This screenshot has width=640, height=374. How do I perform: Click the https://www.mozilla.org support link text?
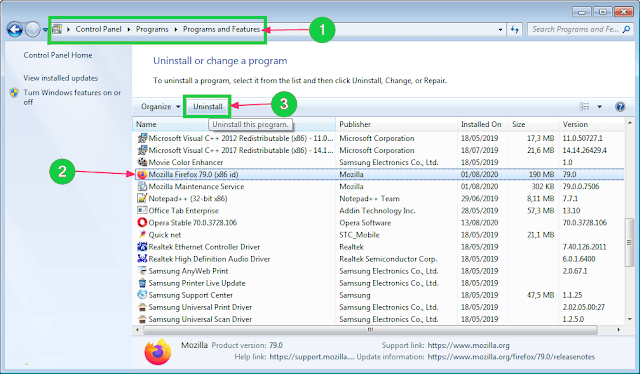(469, 345)
